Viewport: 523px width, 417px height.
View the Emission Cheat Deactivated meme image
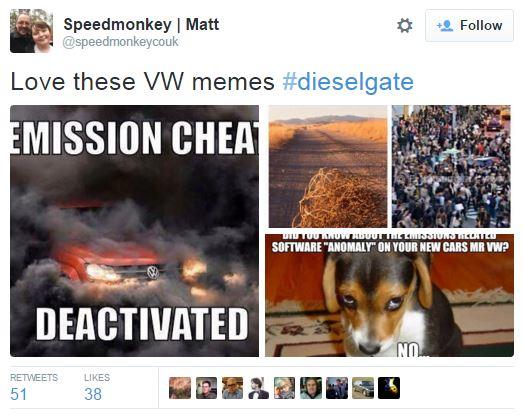134,231
